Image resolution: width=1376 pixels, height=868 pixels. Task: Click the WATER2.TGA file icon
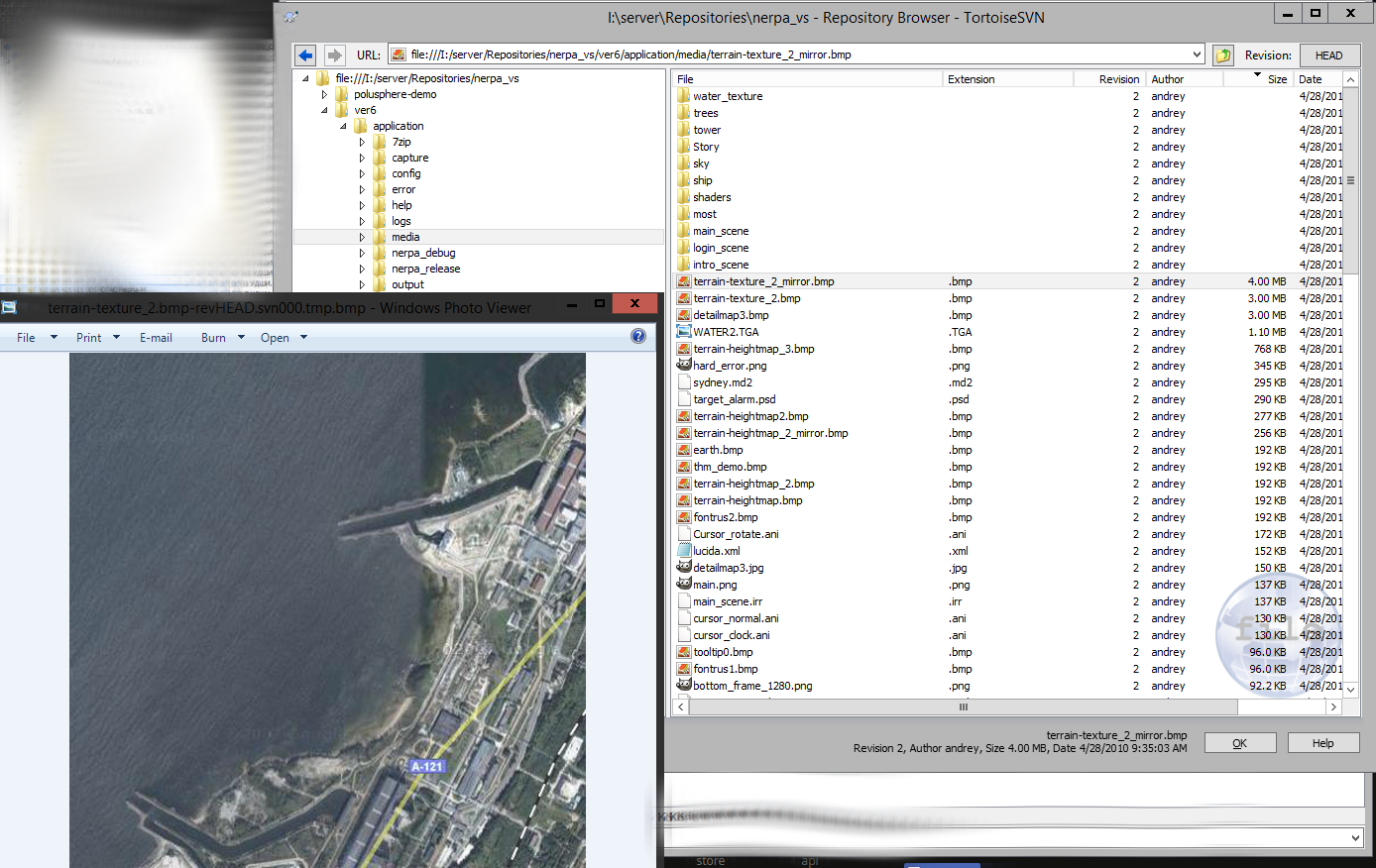[x=683, y=332]
